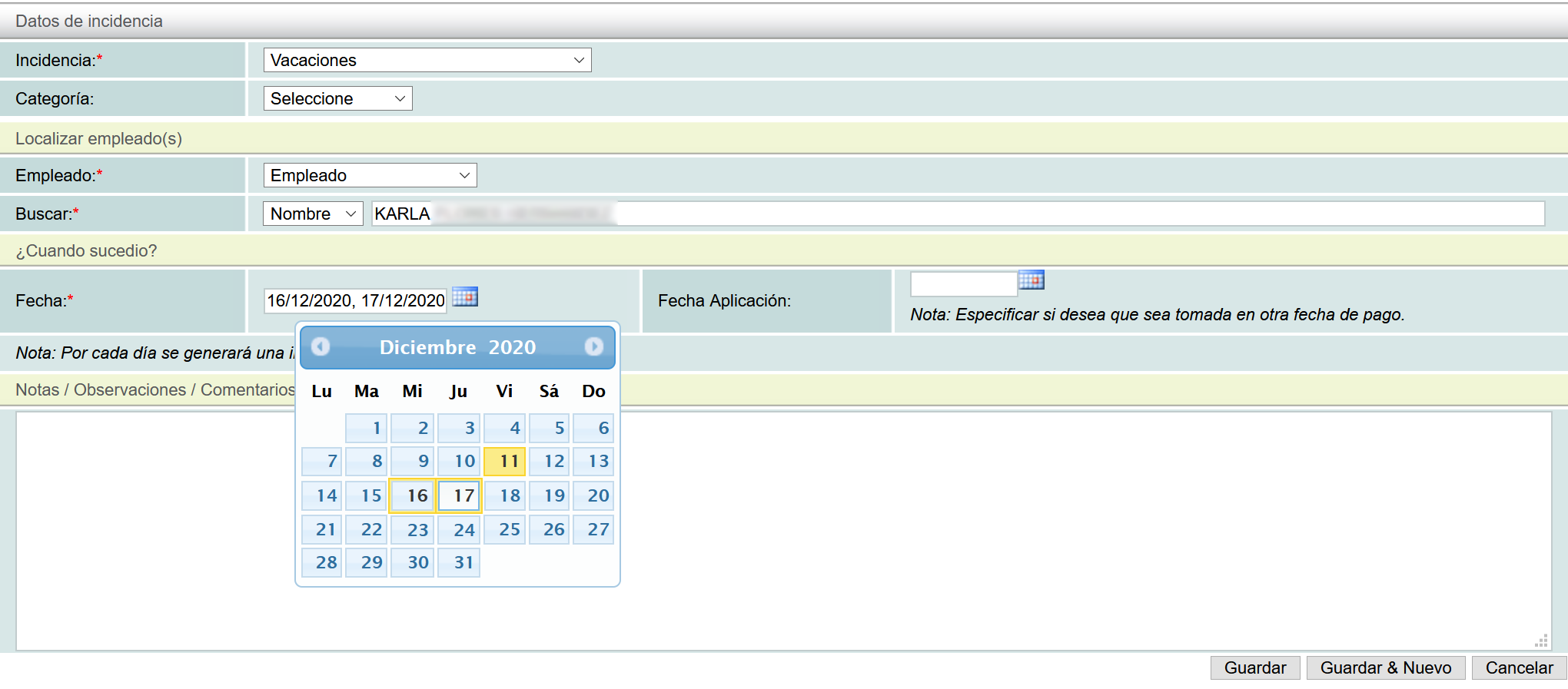Viewport: 1568px width, 689px height.
Task: Click the Guardar button
Action: pyautogui.click(x=1254, y=667)
